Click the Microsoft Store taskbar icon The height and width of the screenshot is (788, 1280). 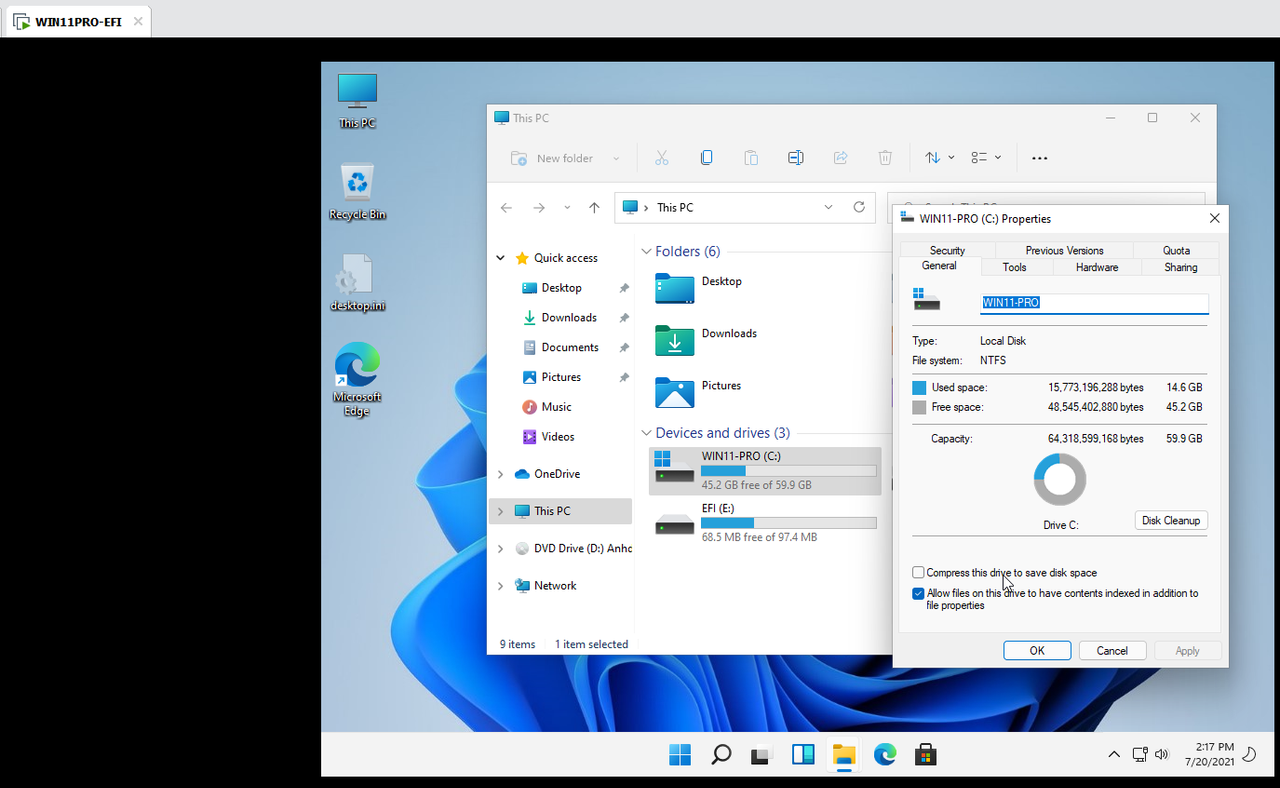tap(926, 755)
